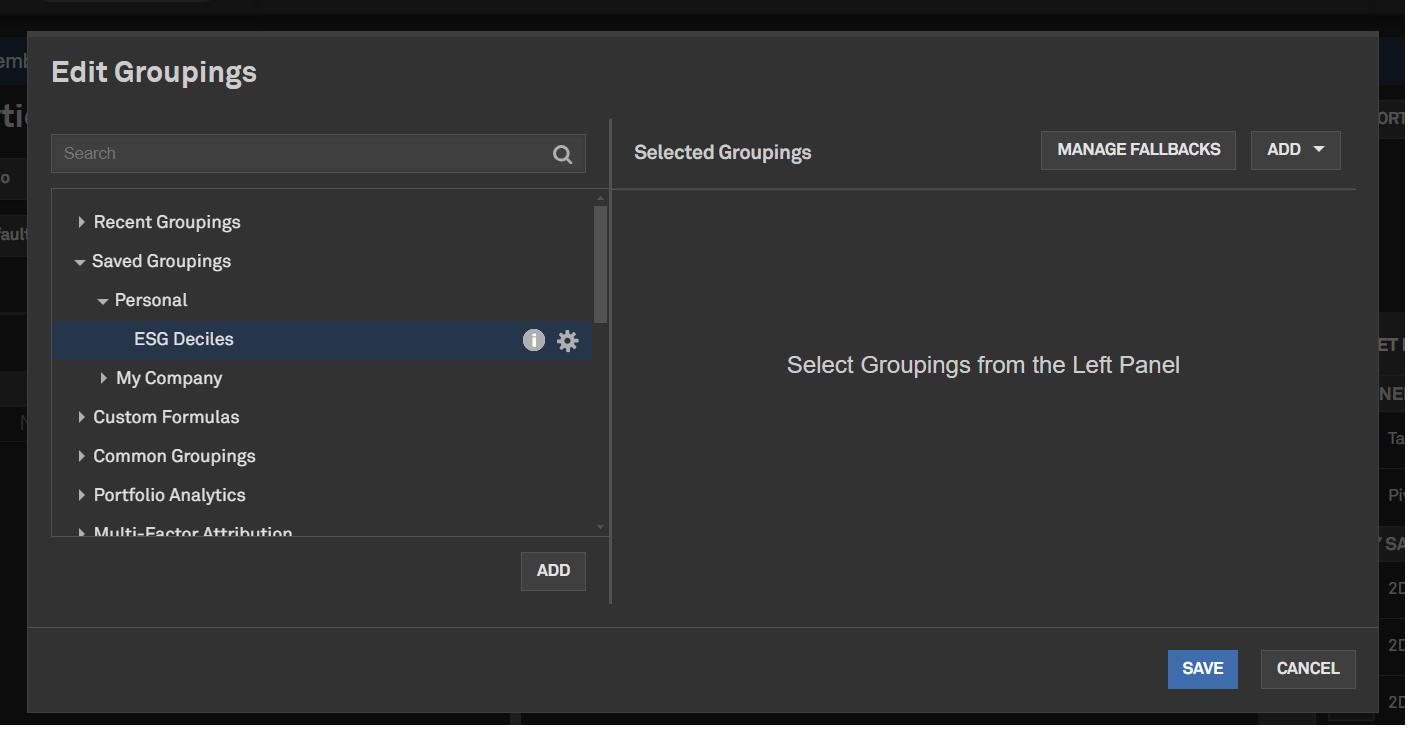Open ESG Deciles settings gear
The height and width of the screenshot is (737, 1411).
568,341
